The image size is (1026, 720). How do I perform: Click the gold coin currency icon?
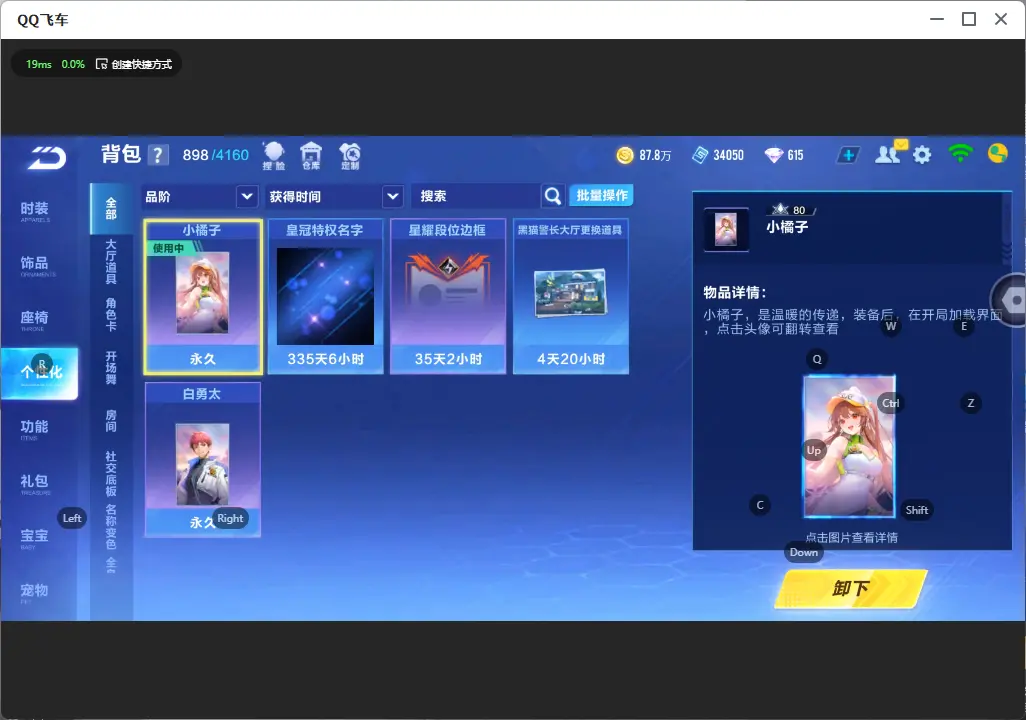point(625,155)
